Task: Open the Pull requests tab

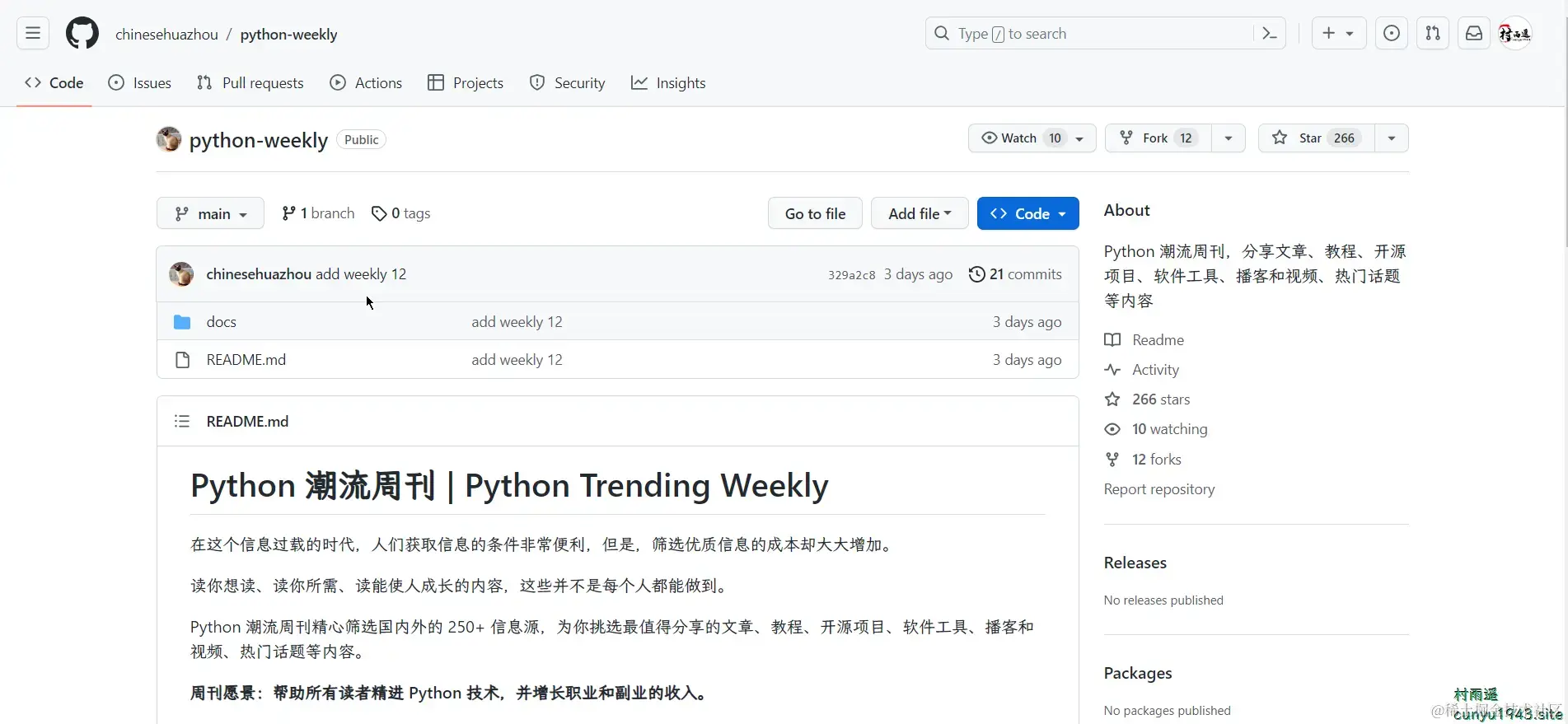Action: tap(250, 83)
